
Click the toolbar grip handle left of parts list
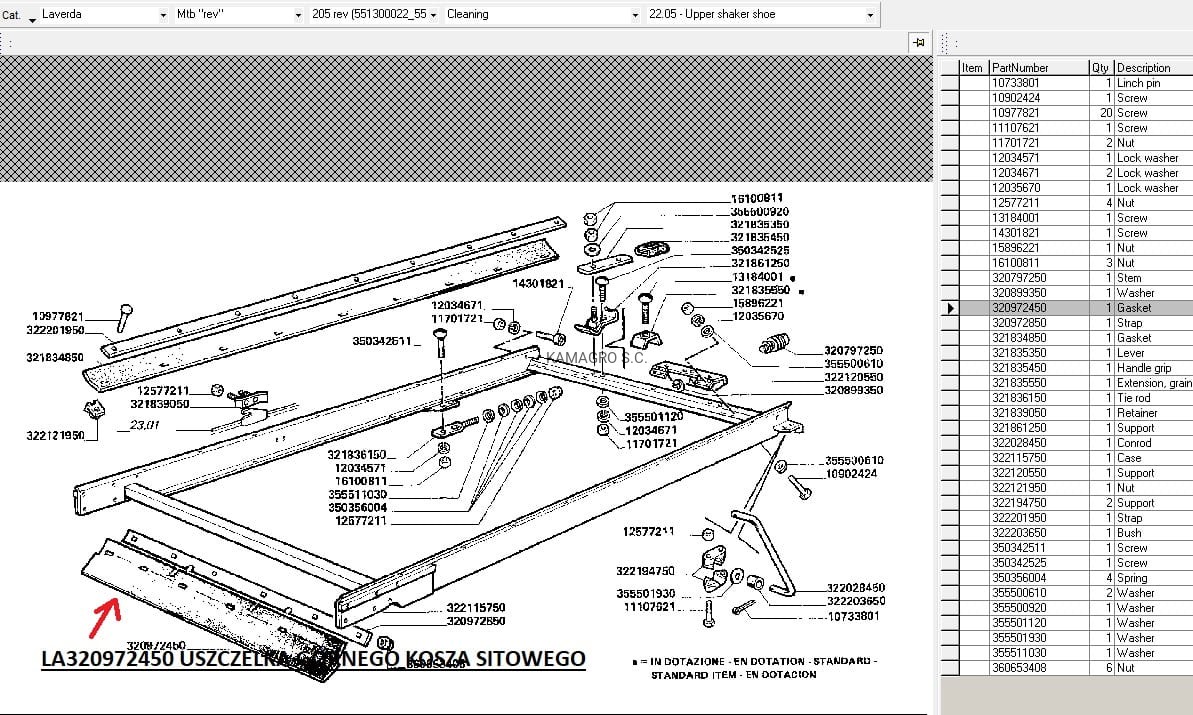[x=944, y=43]
